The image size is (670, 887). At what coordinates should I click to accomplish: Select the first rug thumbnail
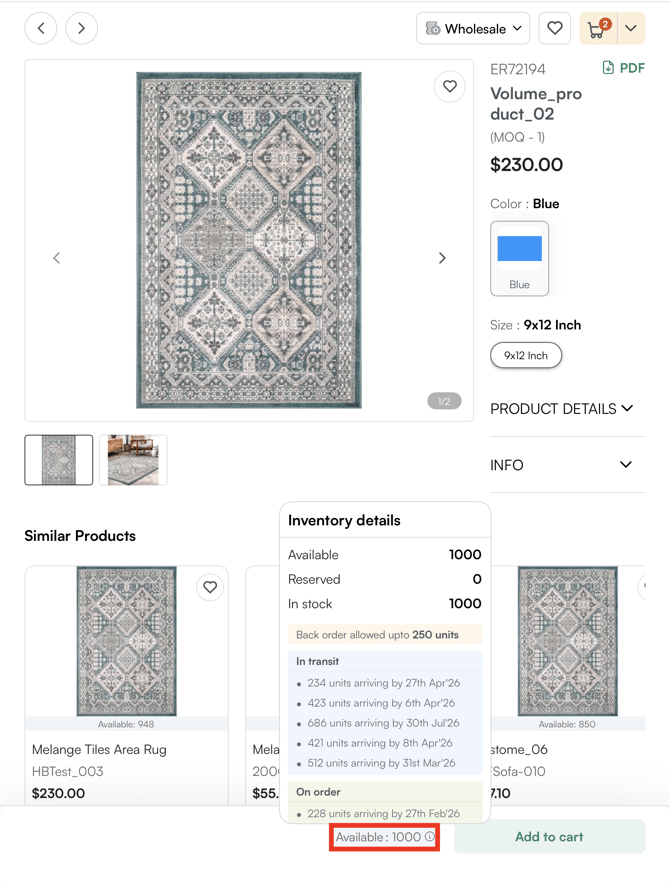coord(59,460)
